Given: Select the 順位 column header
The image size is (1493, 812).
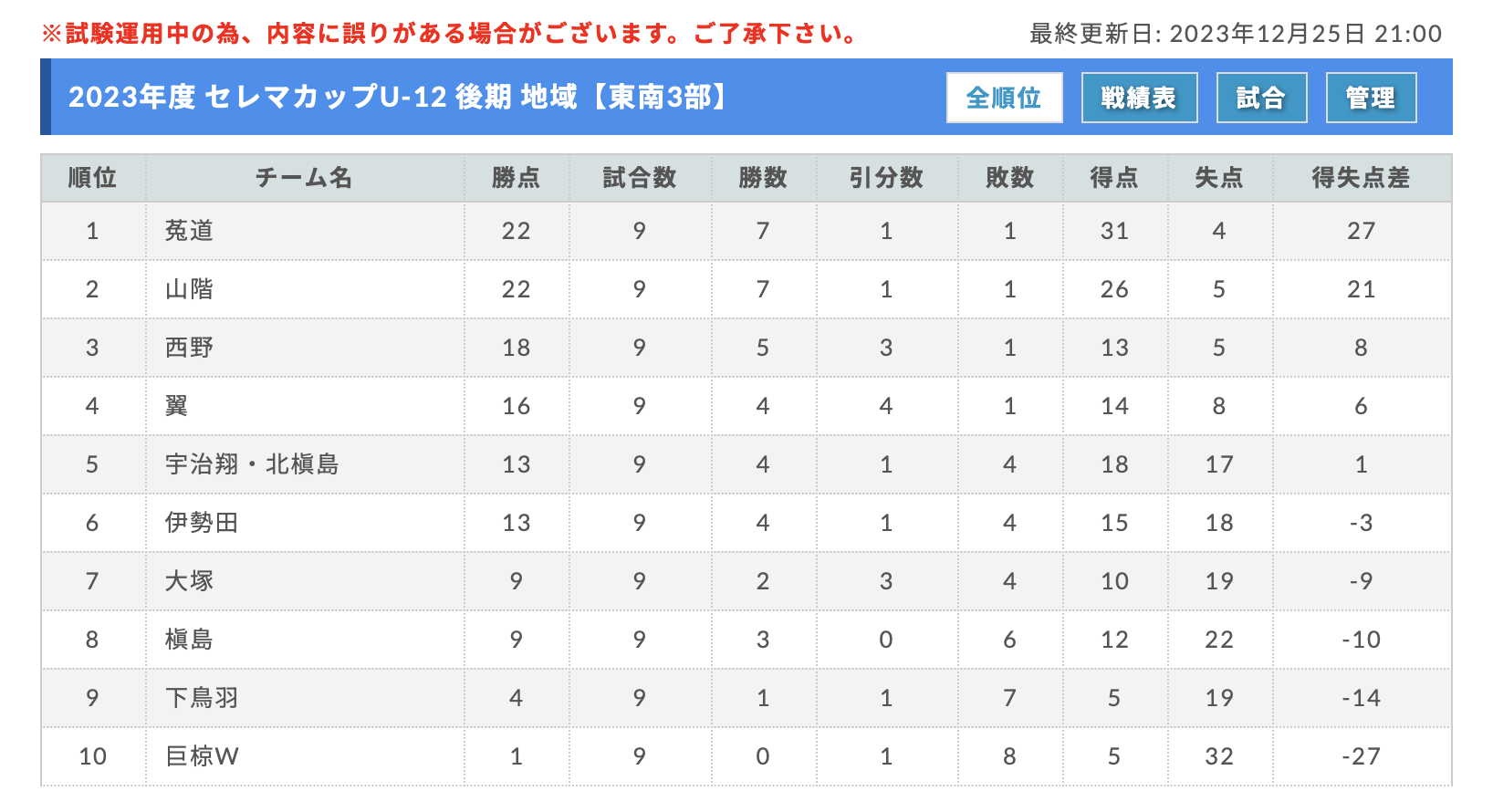Looking at the screenshot, I should [93, 178].
